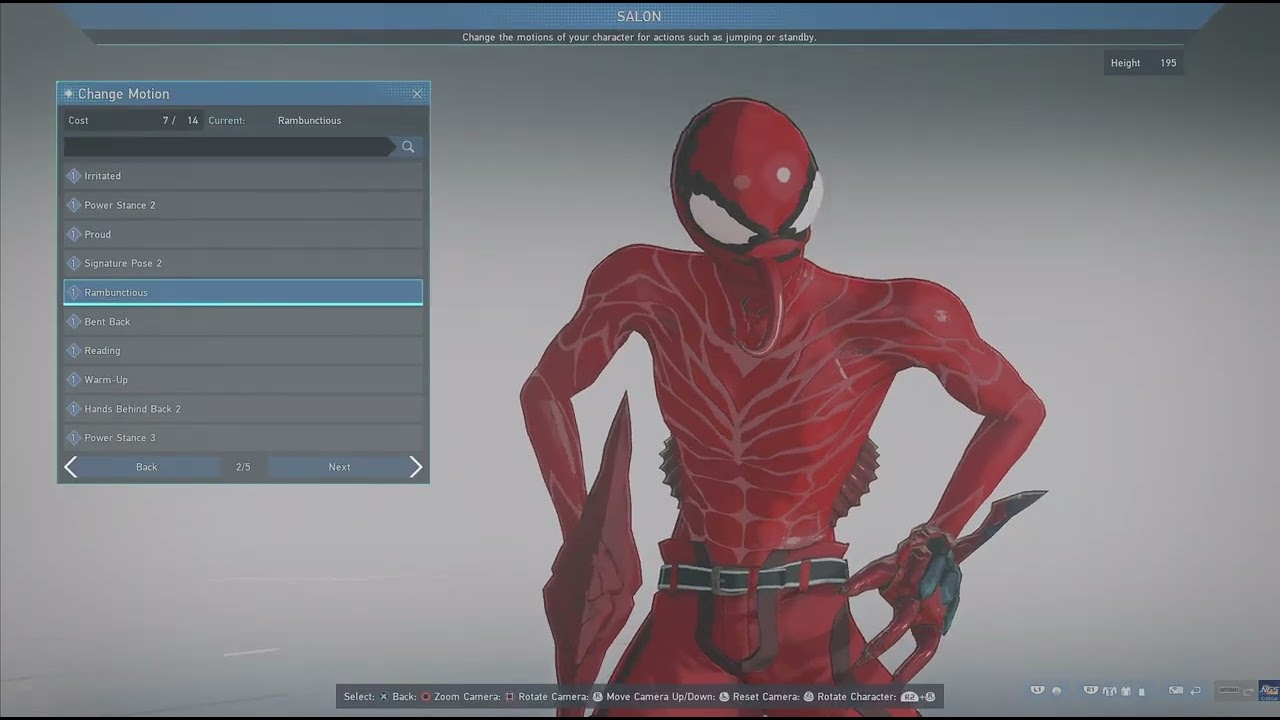
Task: Click the Back page button
Action: pos(147,467)
